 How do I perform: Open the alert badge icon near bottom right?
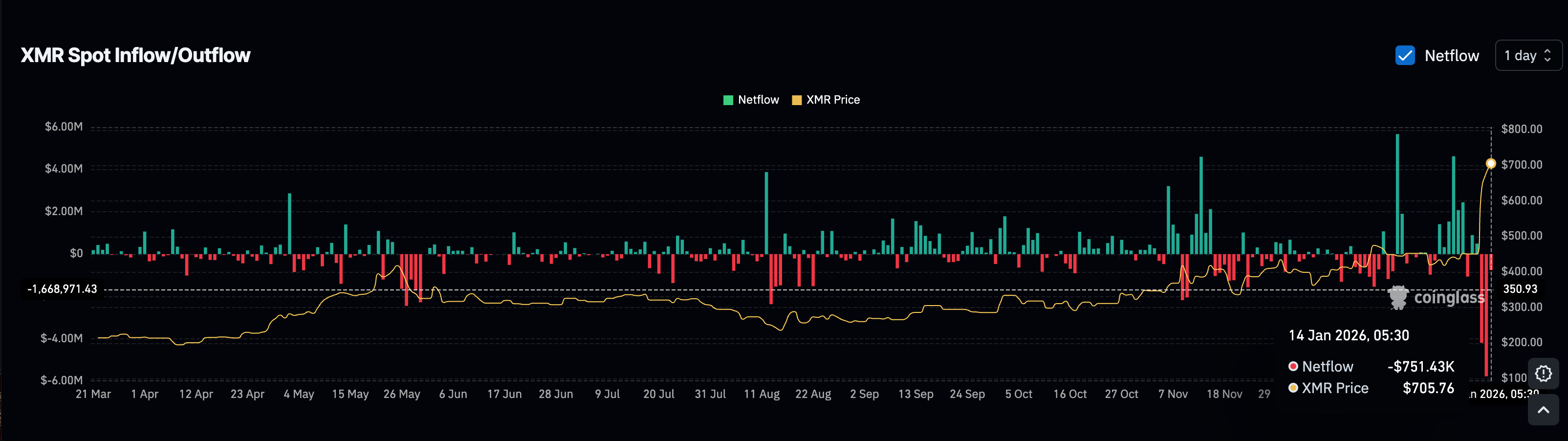tap(1544, 374)
